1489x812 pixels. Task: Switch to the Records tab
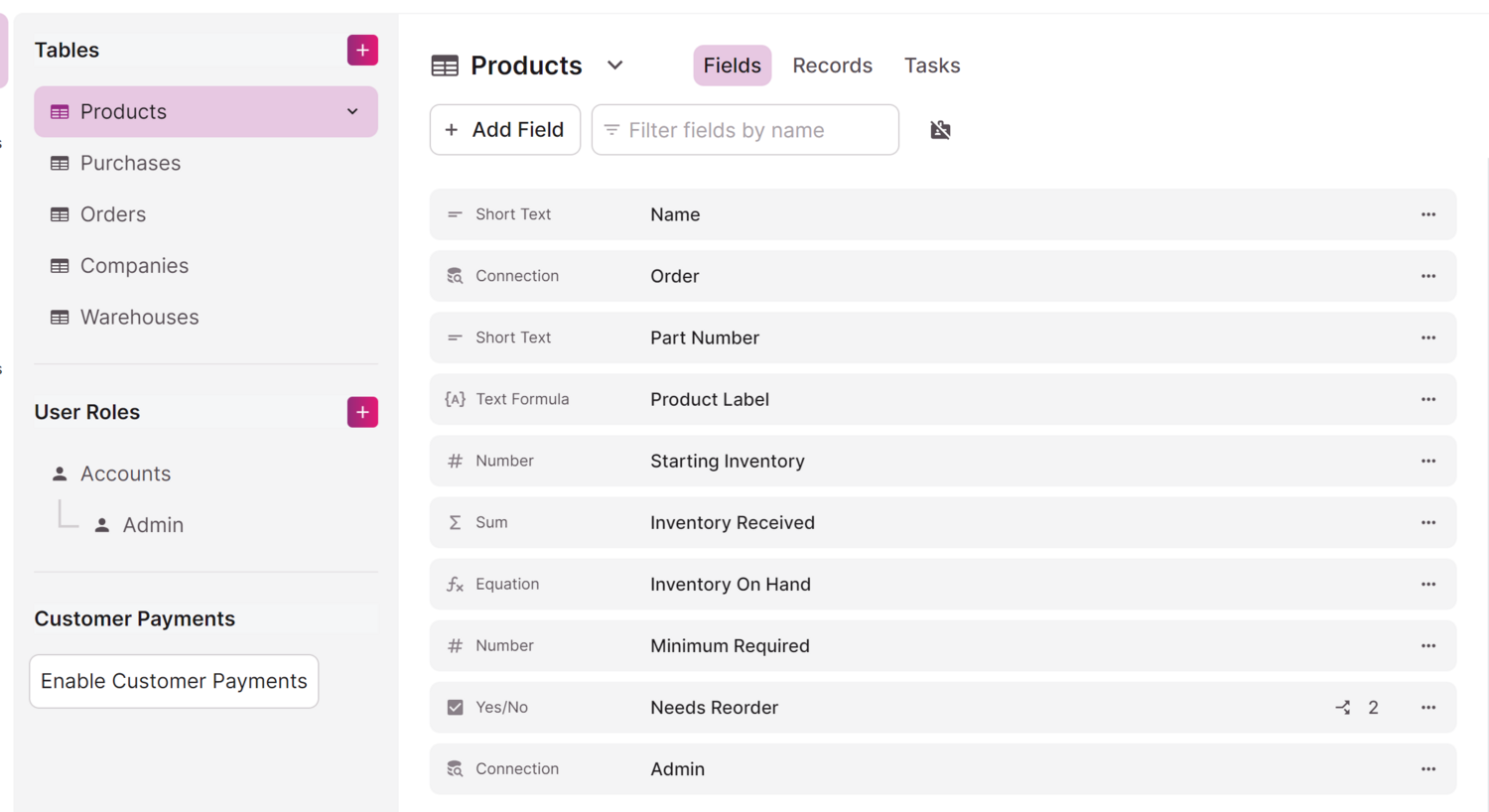(832, 66)
